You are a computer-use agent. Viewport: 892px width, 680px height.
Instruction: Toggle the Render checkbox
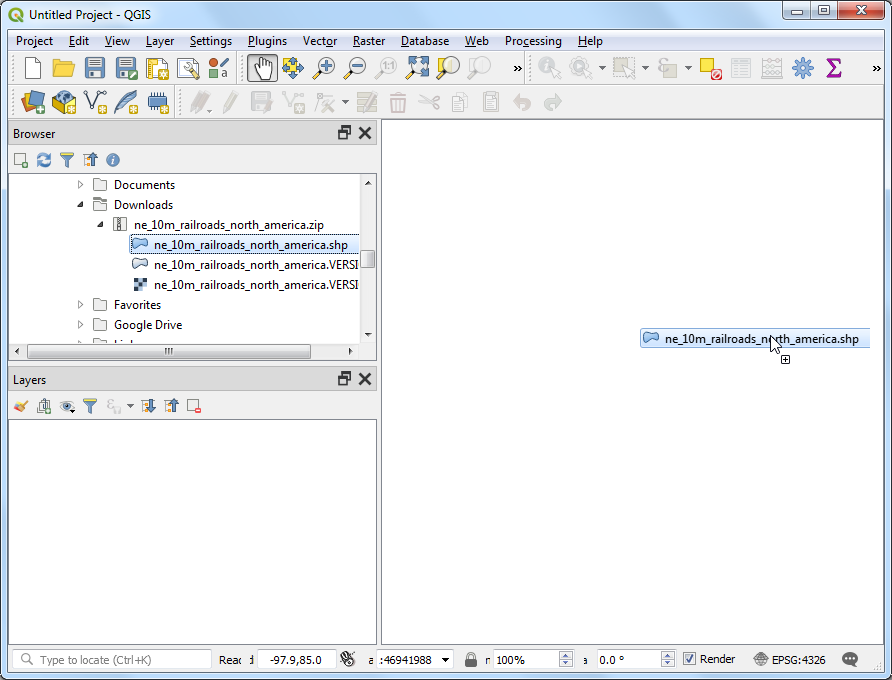coord(689,659)
